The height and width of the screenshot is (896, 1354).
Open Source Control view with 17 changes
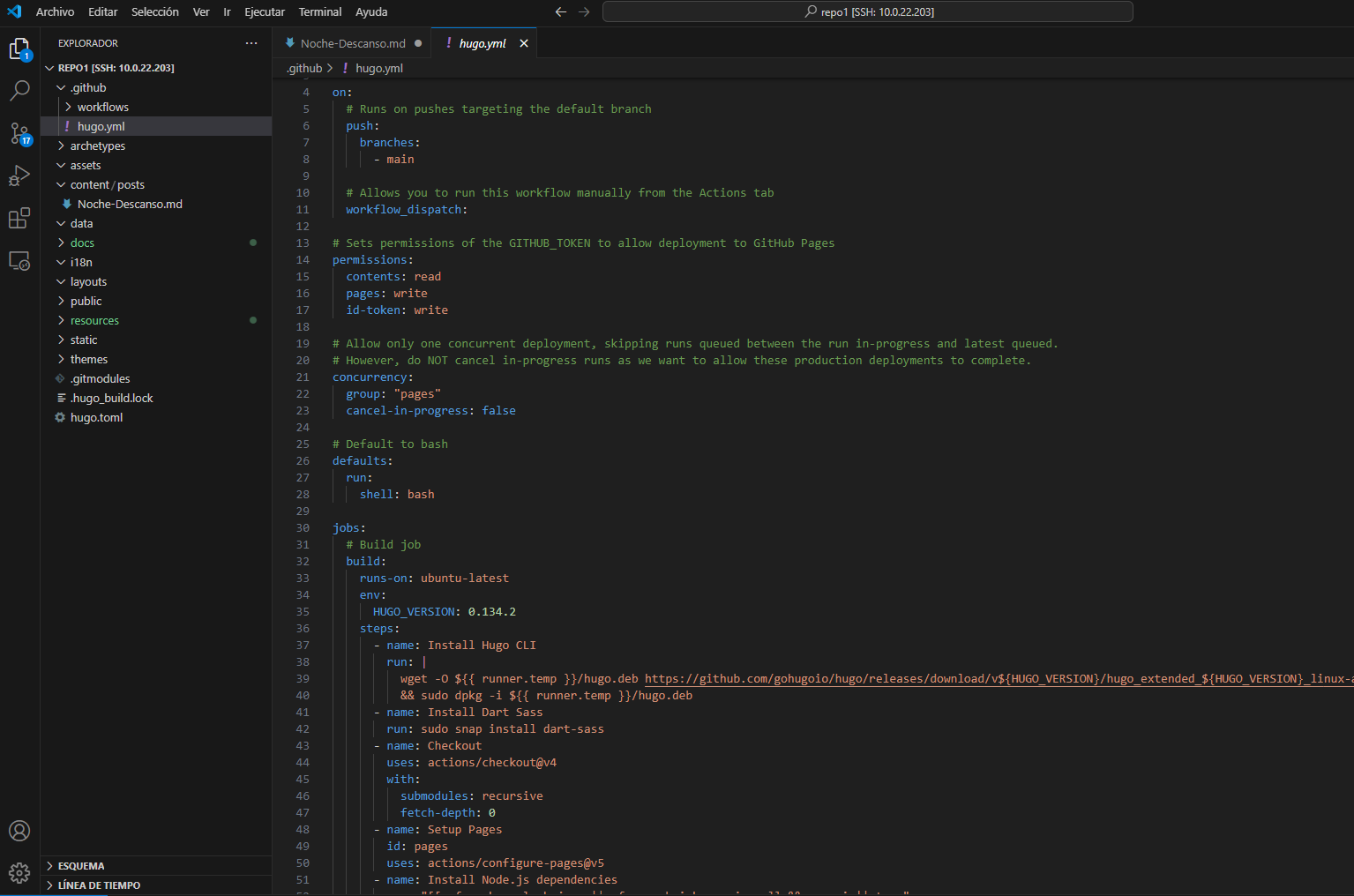(x=19, y=133)
